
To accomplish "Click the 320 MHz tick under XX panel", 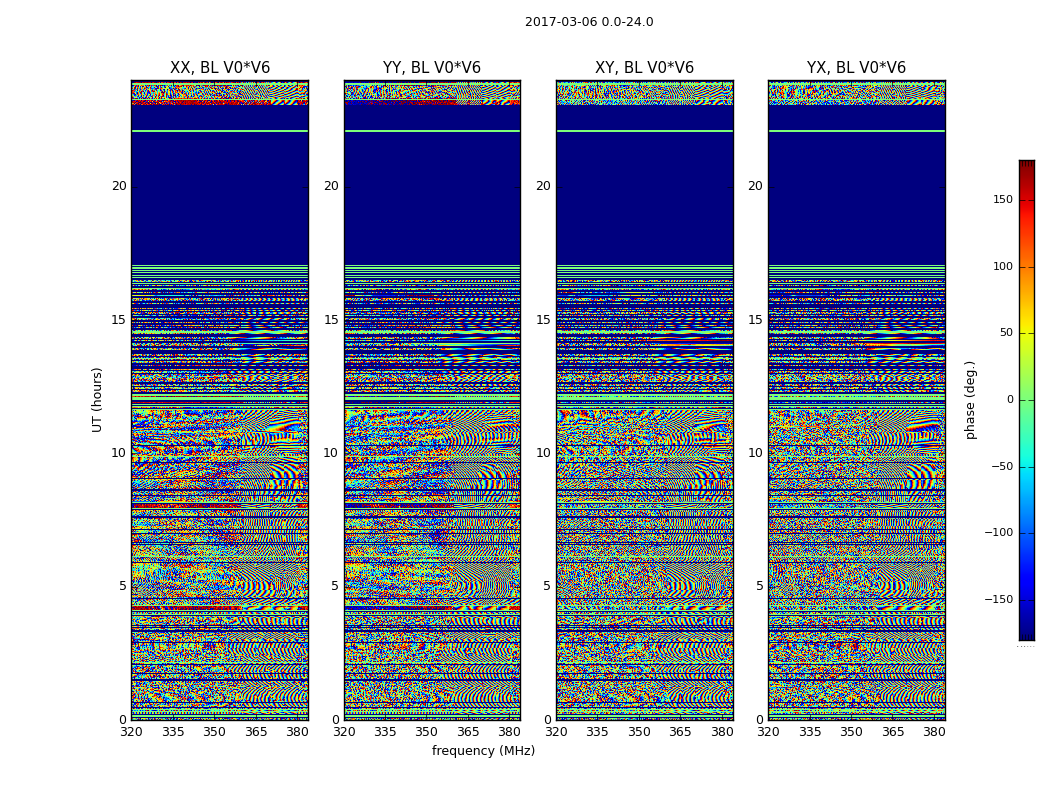I will (131, 732).
